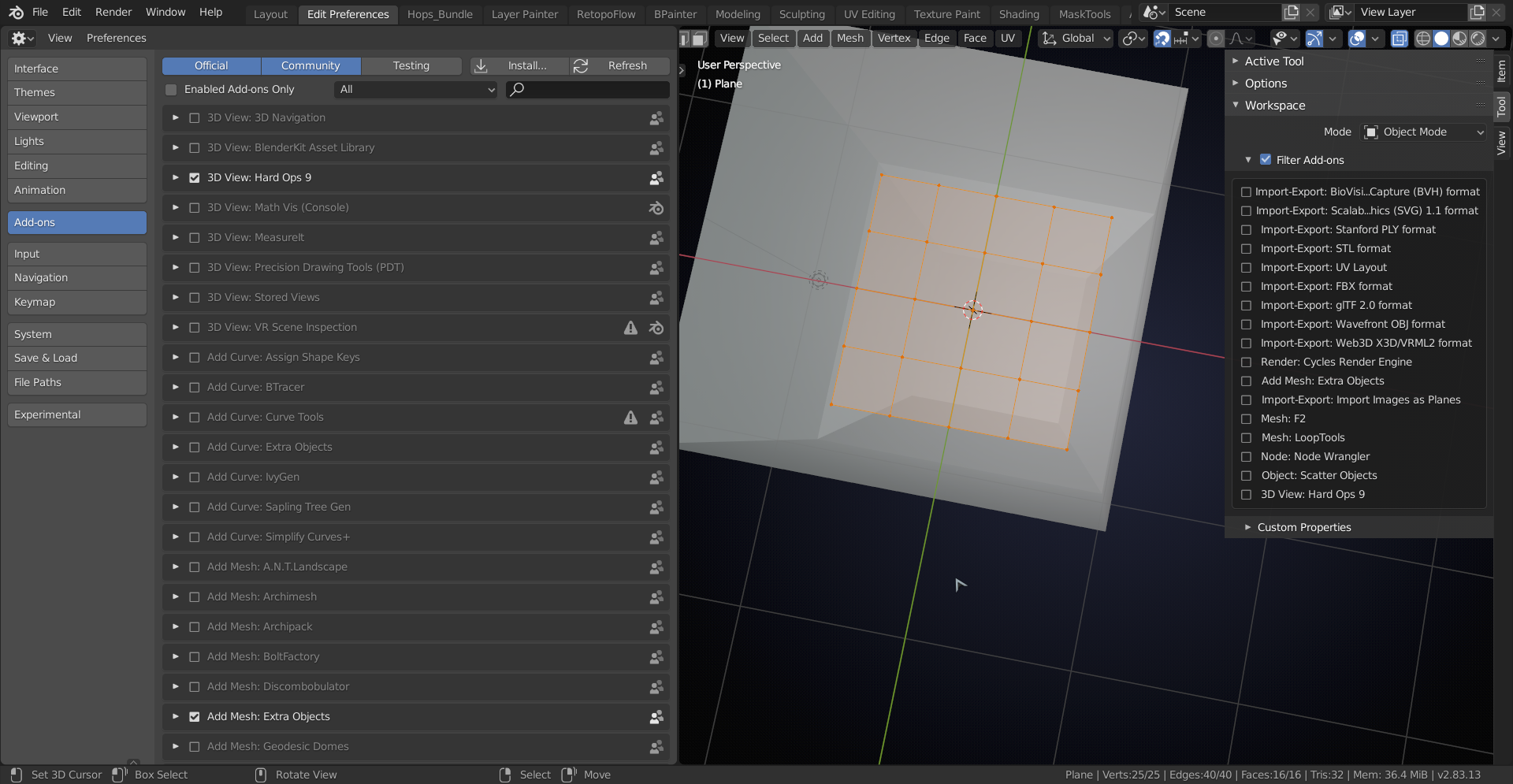Click the Install... button
Image resolution: width=1513 pixels, height=784 pixels.
tap(519, 66)
